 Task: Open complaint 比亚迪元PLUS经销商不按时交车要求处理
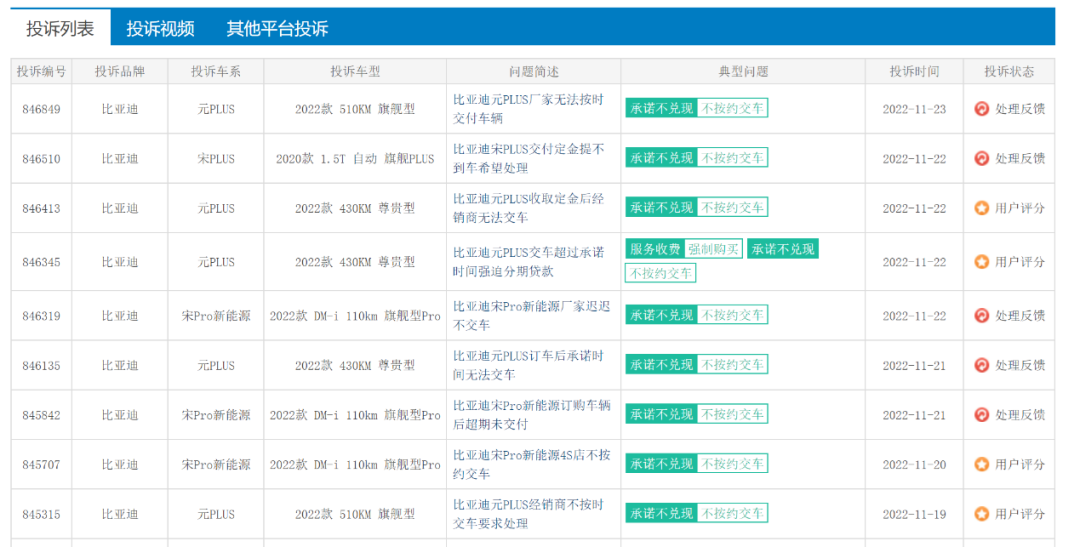pyautogui.click(x=528, y=514)
